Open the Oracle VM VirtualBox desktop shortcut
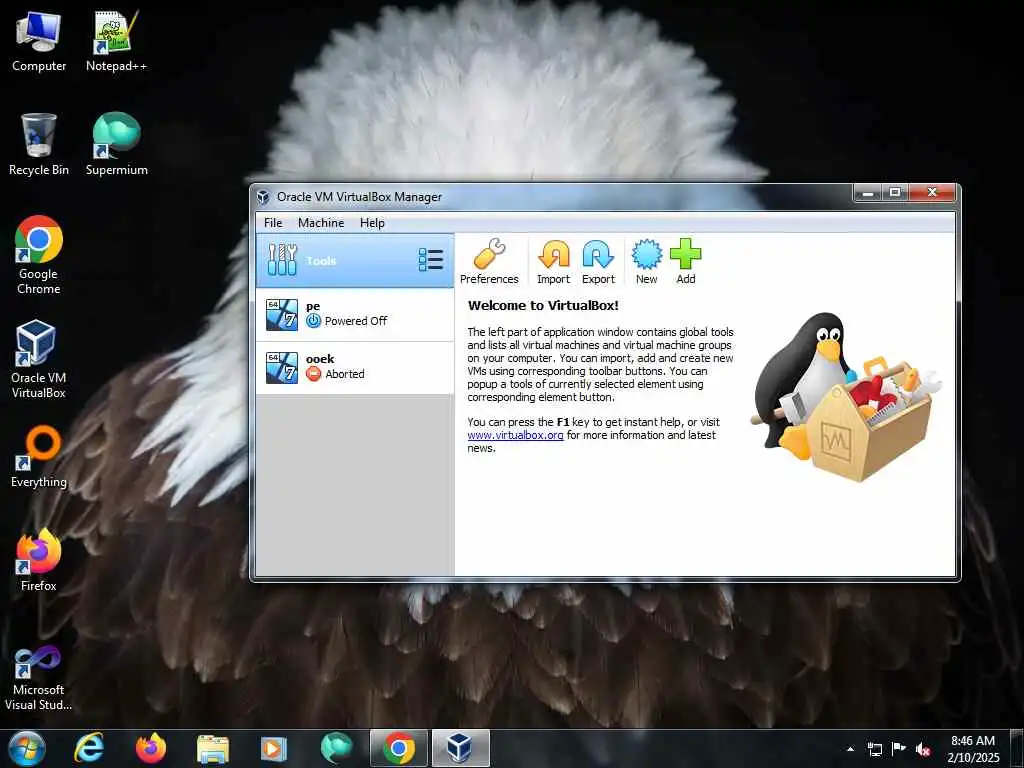This screenshot has width=1024, height=768. [x=39, y=359]
